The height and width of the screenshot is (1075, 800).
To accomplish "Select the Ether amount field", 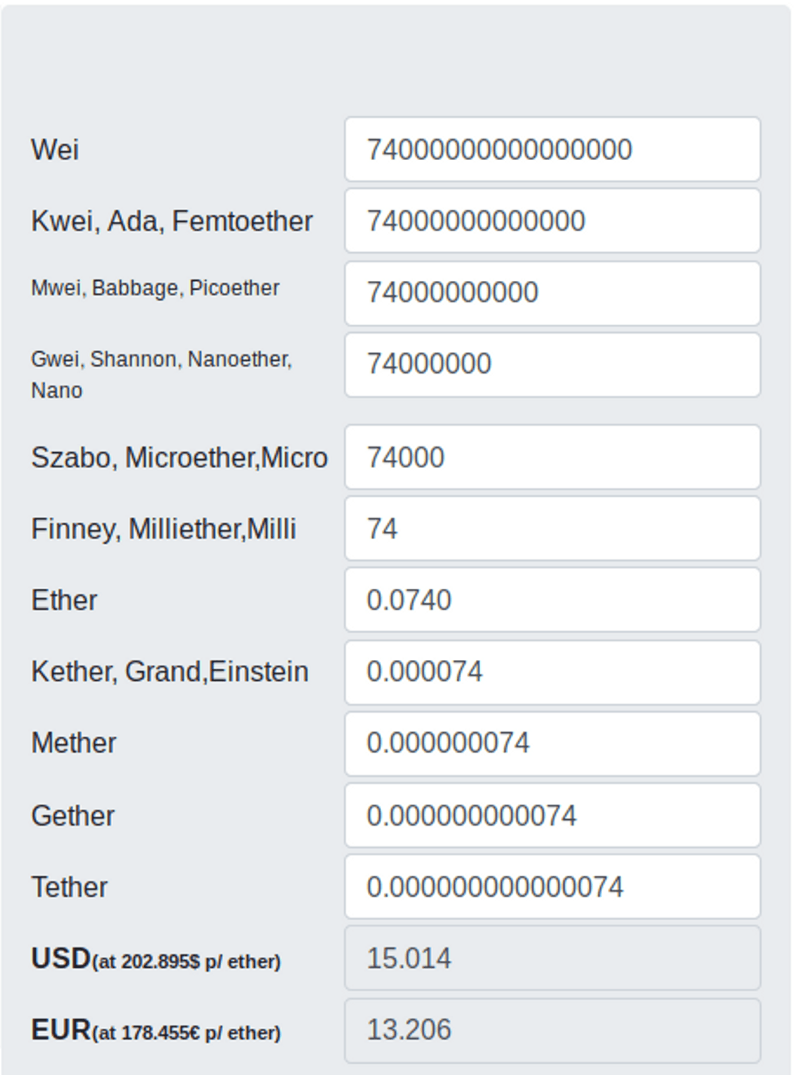I will pyautogui.click(x=553, y=600).
